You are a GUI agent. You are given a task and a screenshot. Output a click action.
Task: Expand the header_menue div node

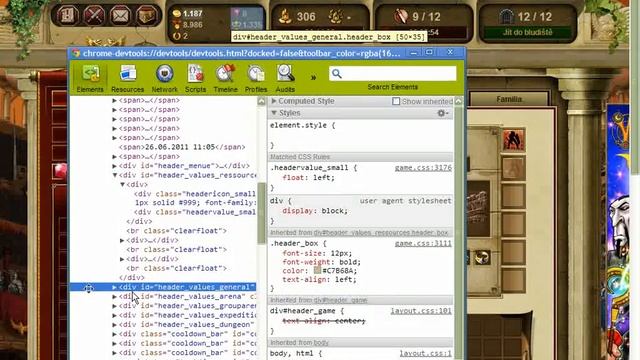115,166
